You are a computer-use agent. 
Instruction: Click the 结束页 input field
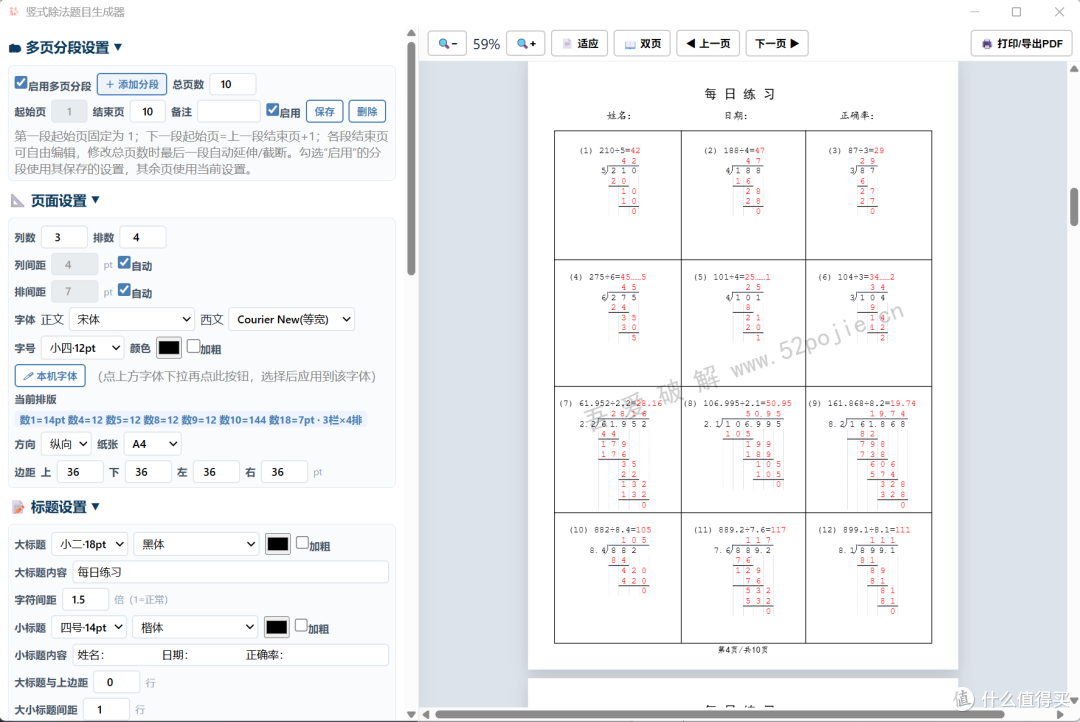point(147,112)
